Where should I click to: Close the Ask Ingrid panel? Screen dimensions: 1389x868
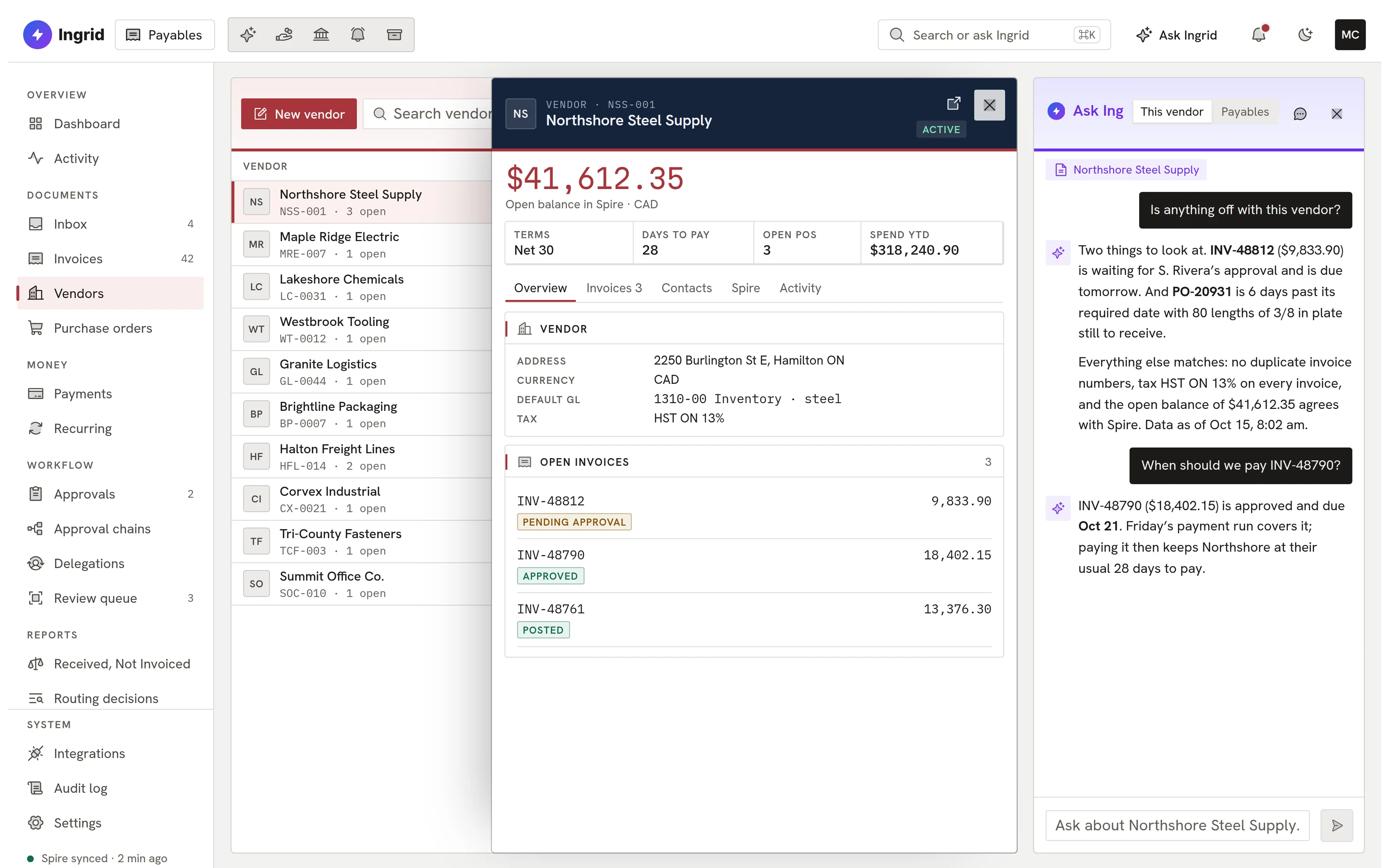pos(1337,114)
